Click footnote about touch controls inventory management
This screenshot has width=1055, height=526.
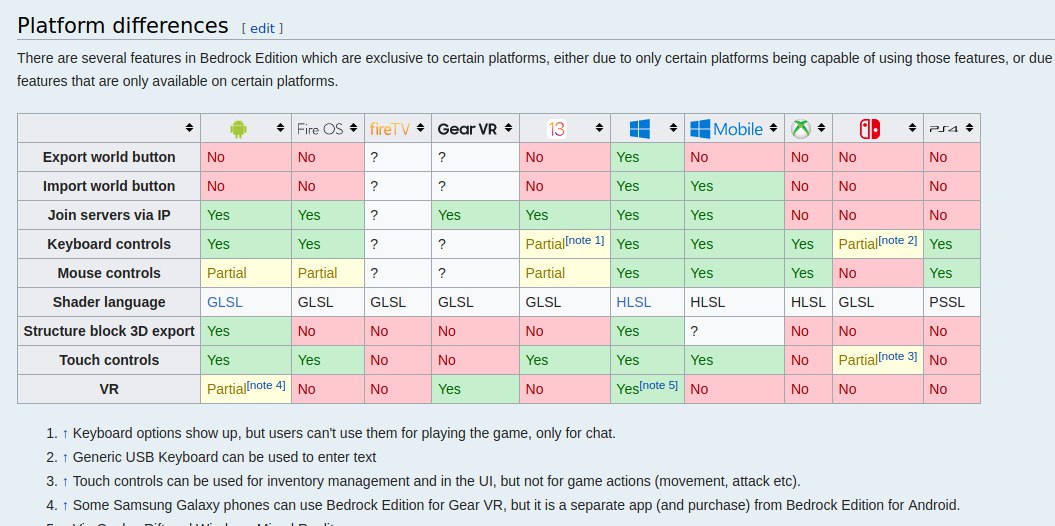click(x=437, y=482)
